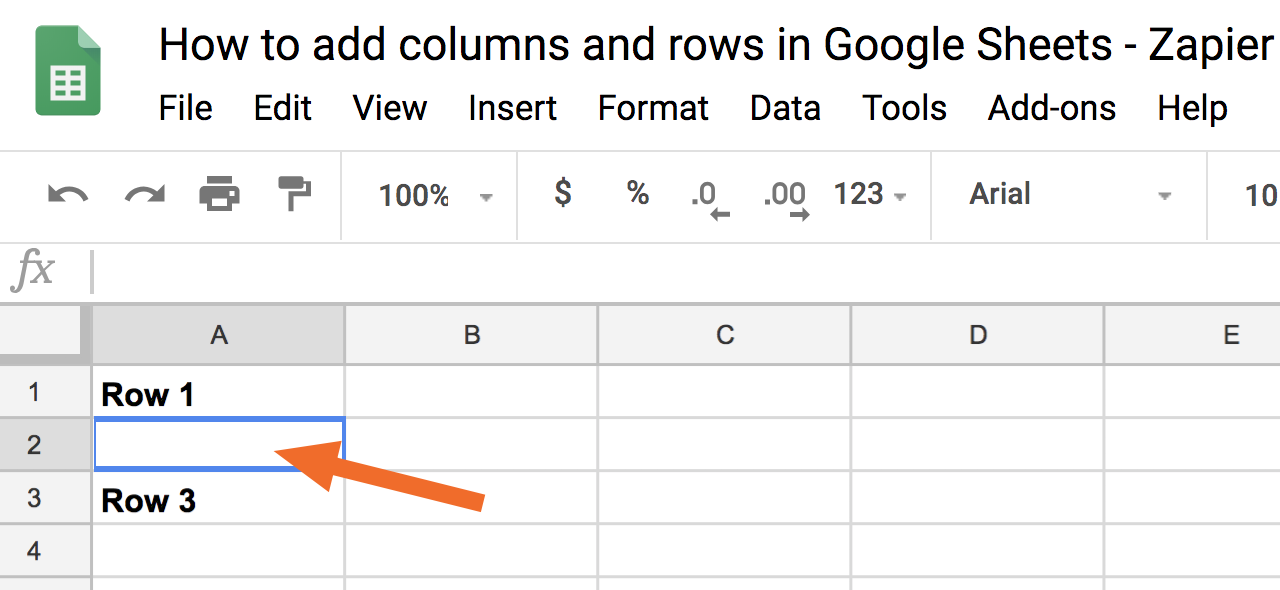Select column B header
This screenshot has width=1280, height=590.
(472, 335)
